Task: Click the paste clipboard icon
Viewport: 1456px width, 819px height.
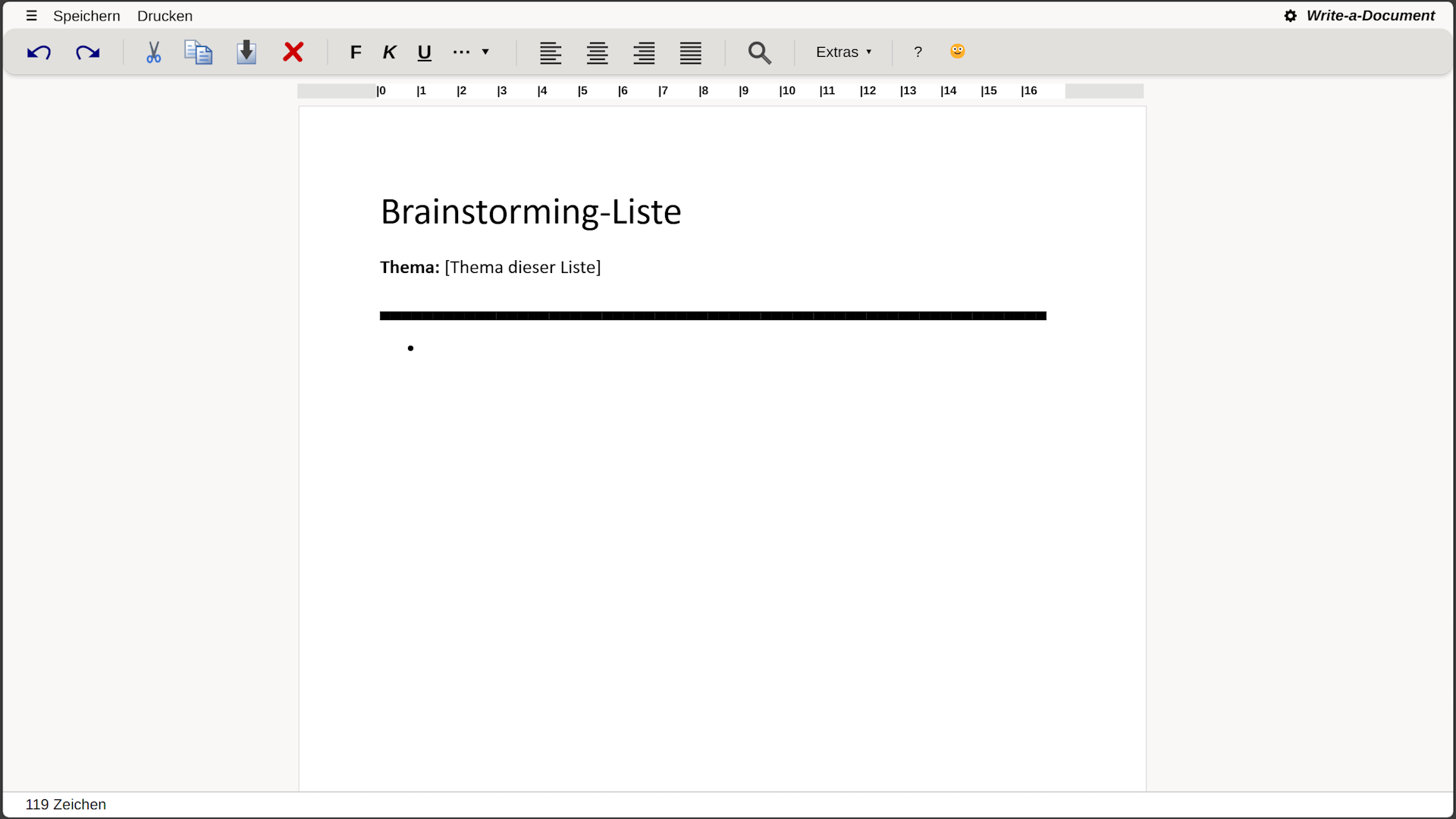Action: (246, 52)
